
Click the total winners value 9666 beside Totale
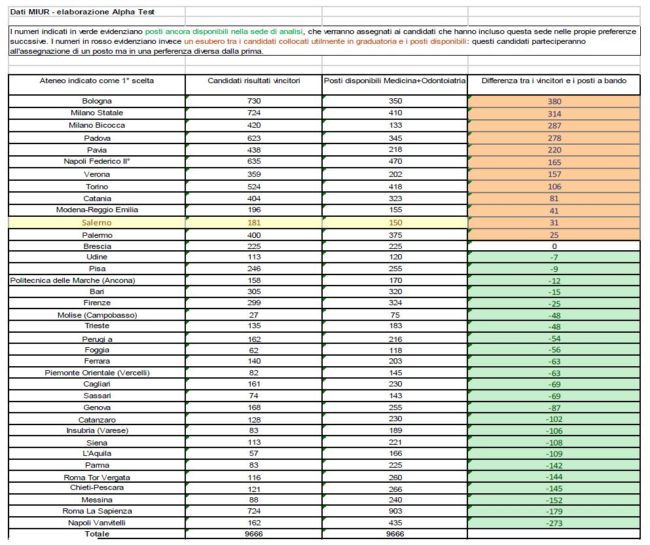(254, 534)
